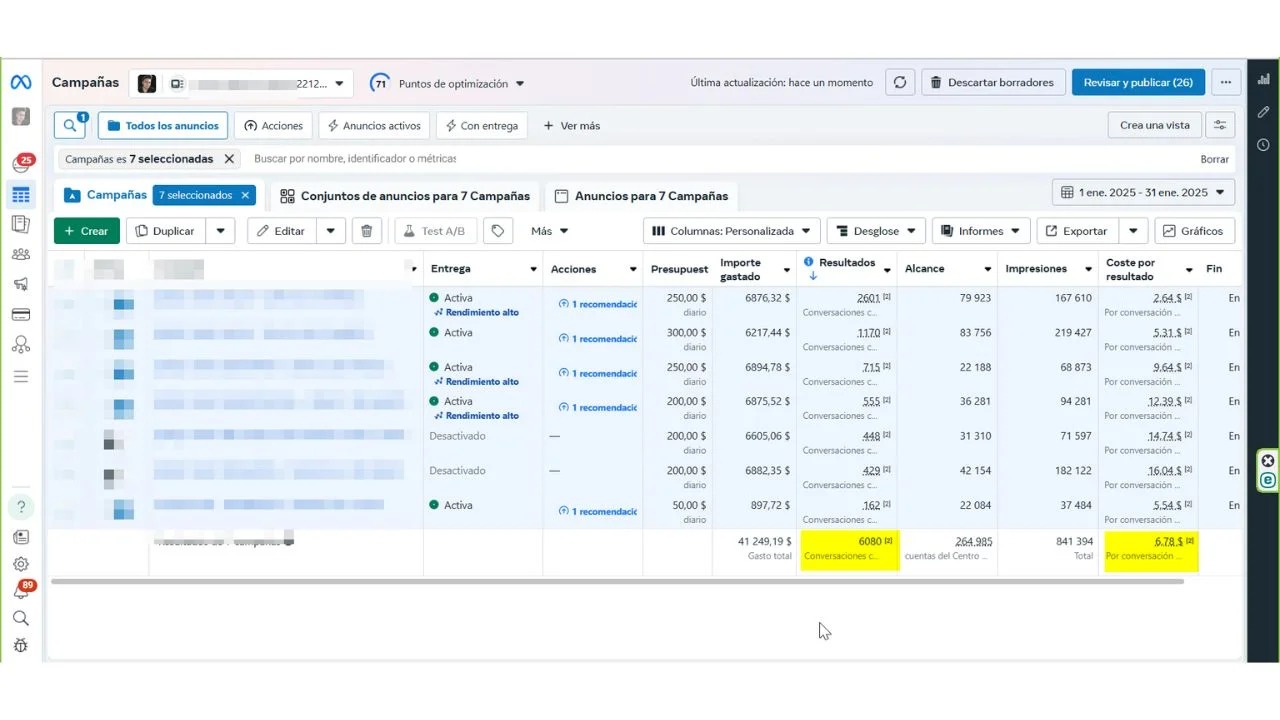Viewport: 1280px width, 720px height.
Task: Open the tag label icon button
Action: click(498, 231)
